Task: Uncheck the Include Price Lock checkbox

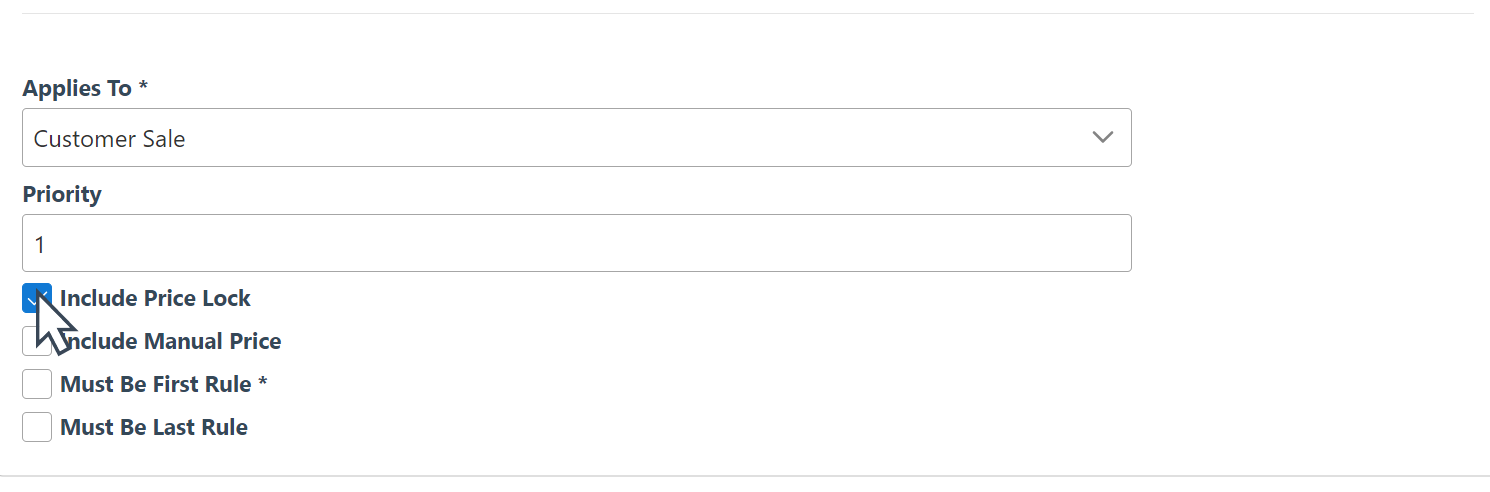Action: pyautogui.click(x=37, y=298)
